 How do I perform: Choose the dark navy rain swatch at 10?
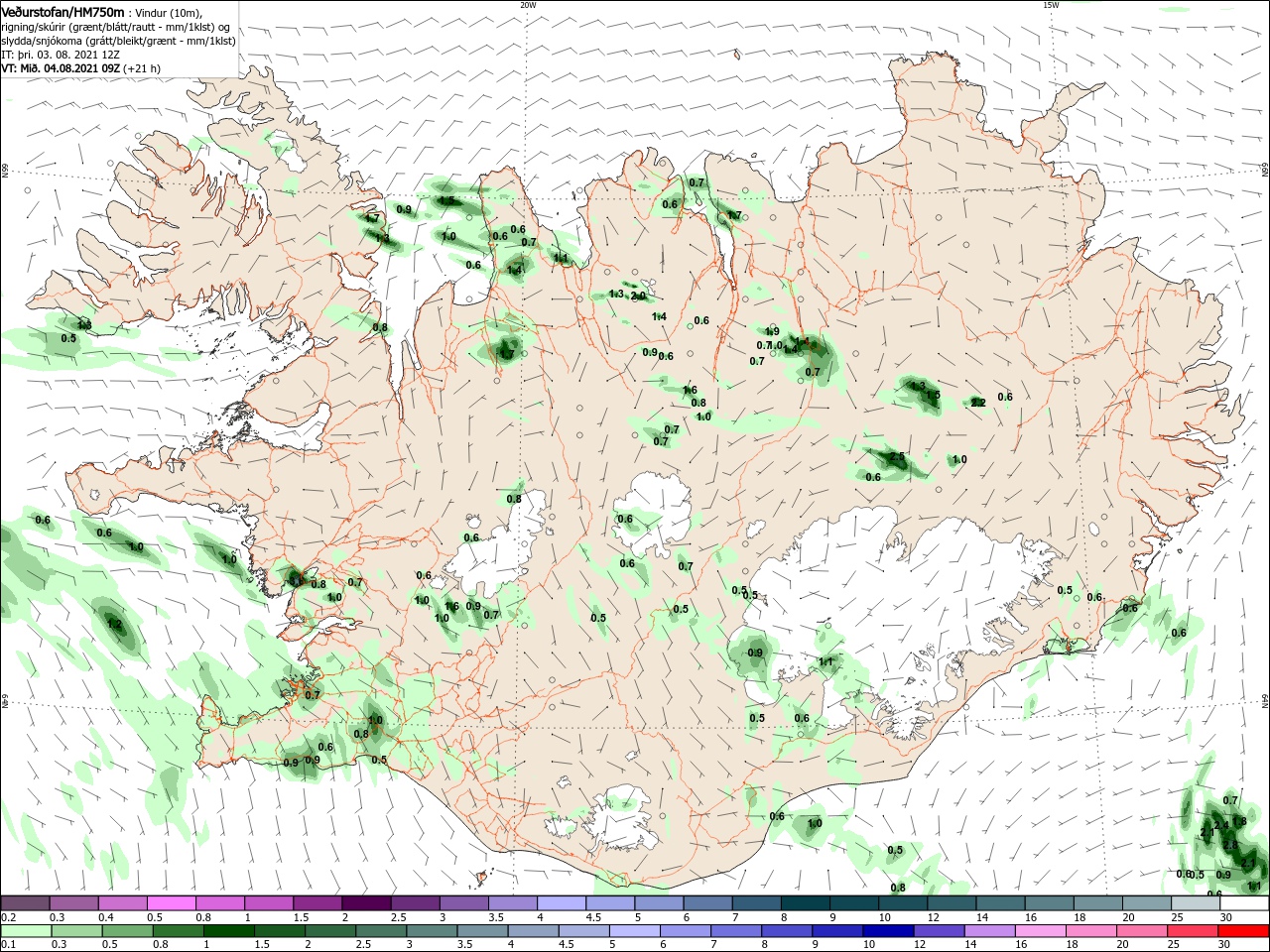pos(888,931)
